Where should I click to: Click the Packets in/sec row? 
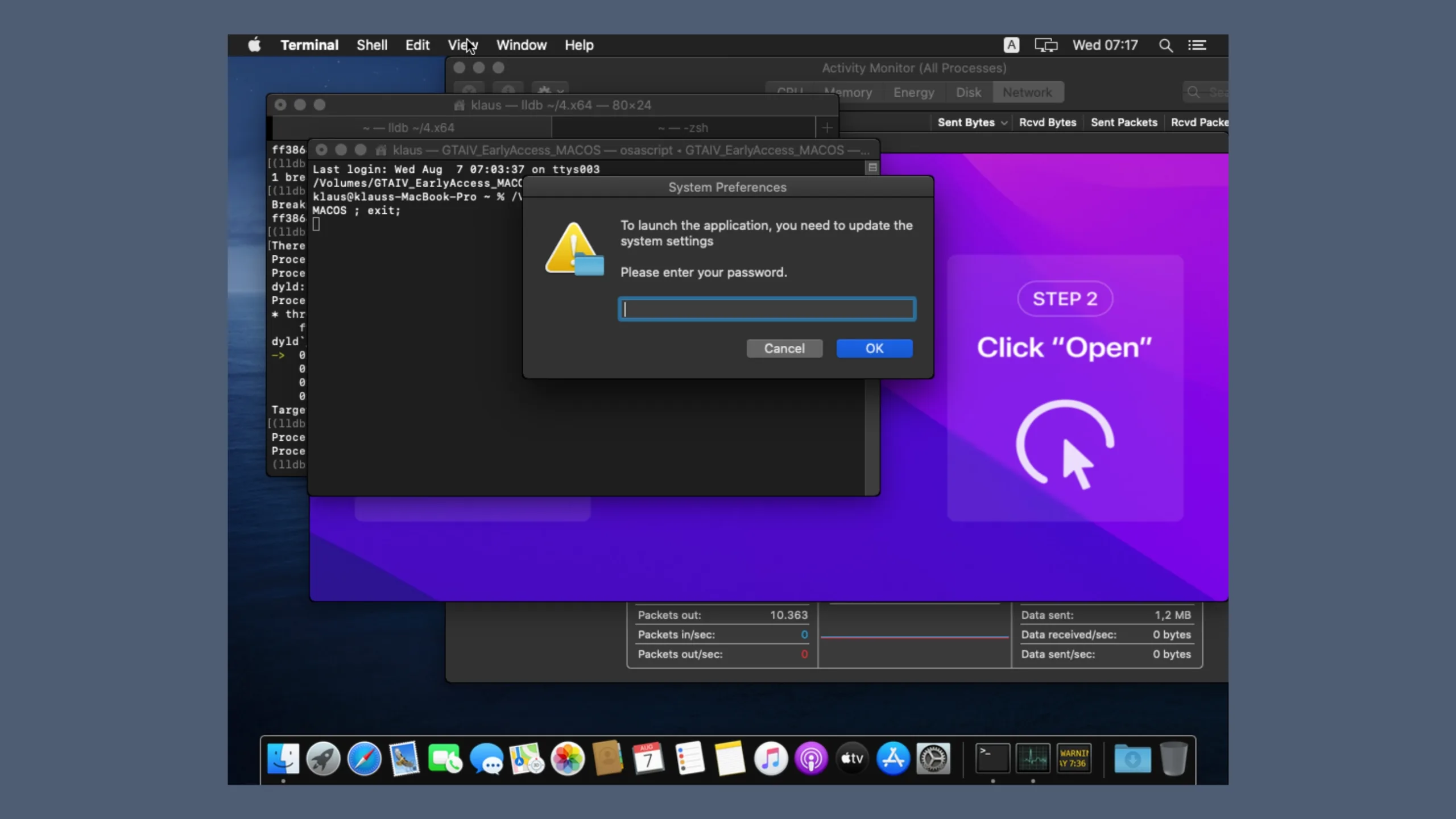(722, 635)
